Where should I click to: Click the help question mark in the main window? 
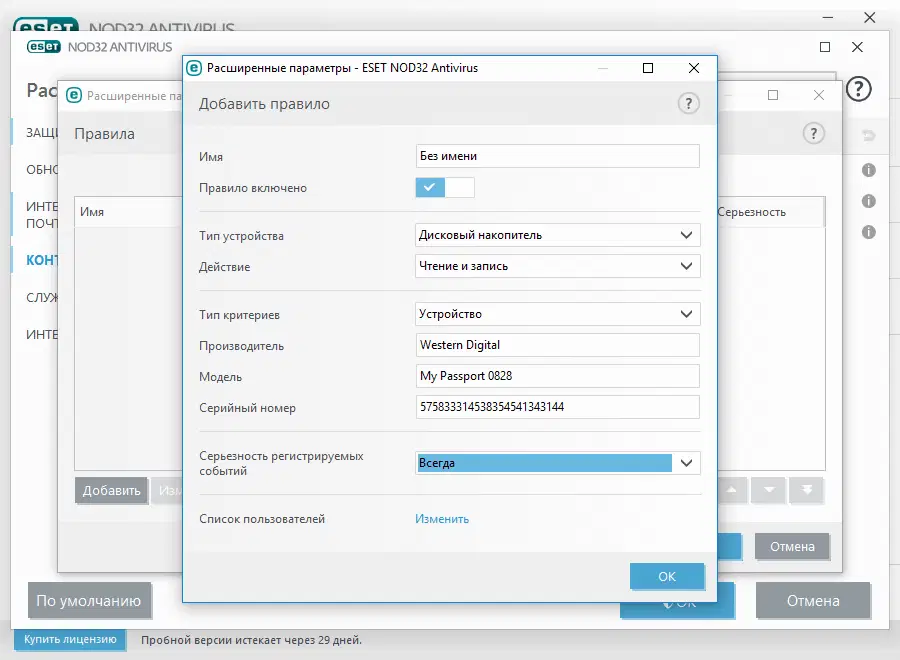(857, 89)
